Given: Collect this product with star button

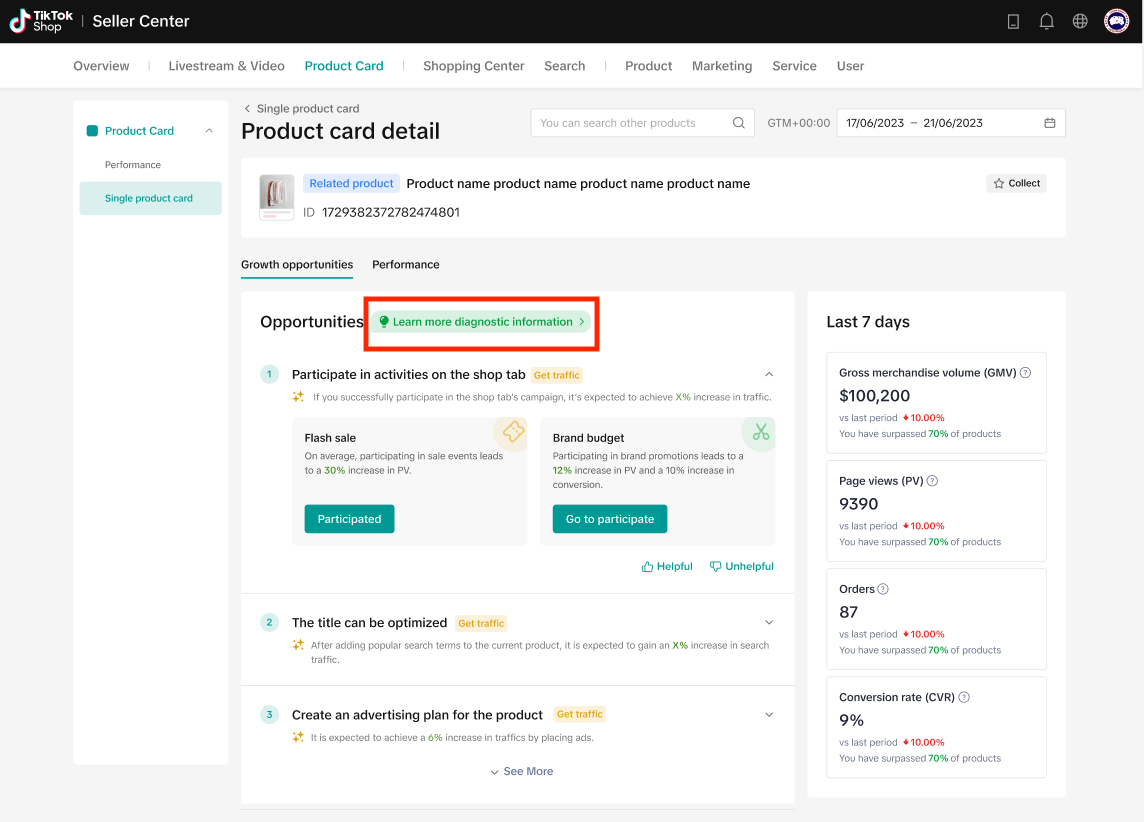Looking at the screenshot, I should (x=1016, y=183).
